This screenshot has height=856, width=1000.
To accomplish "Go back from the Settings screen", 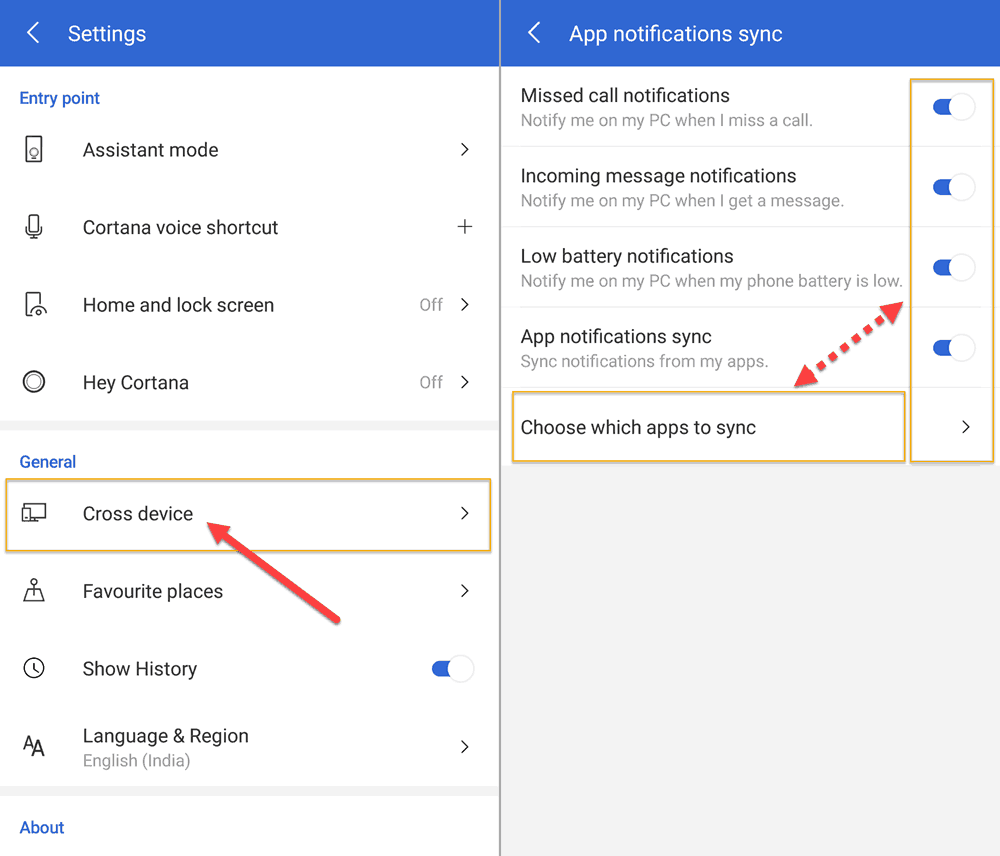I will pyautogui.click(x=33, y=33).
